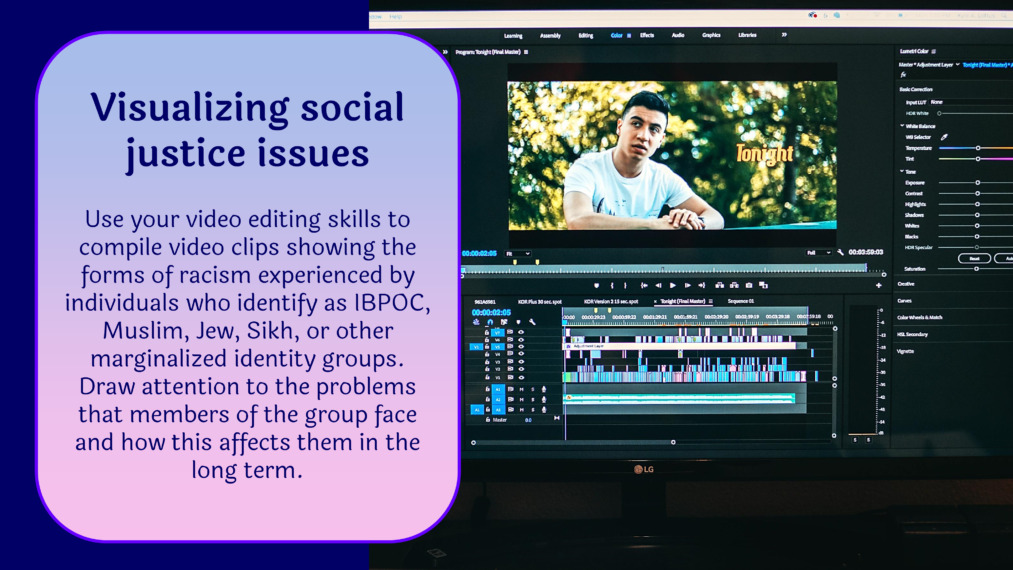Step back one frame in Program monitor
The image size is (1013, 570).
(x=658, y=285)
